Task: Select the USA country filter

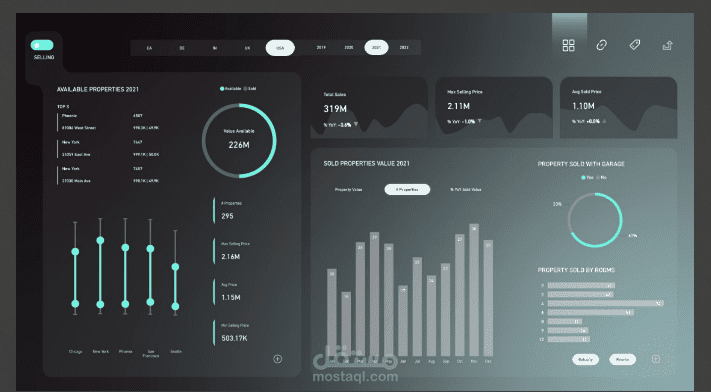Action: pos(280,48)
